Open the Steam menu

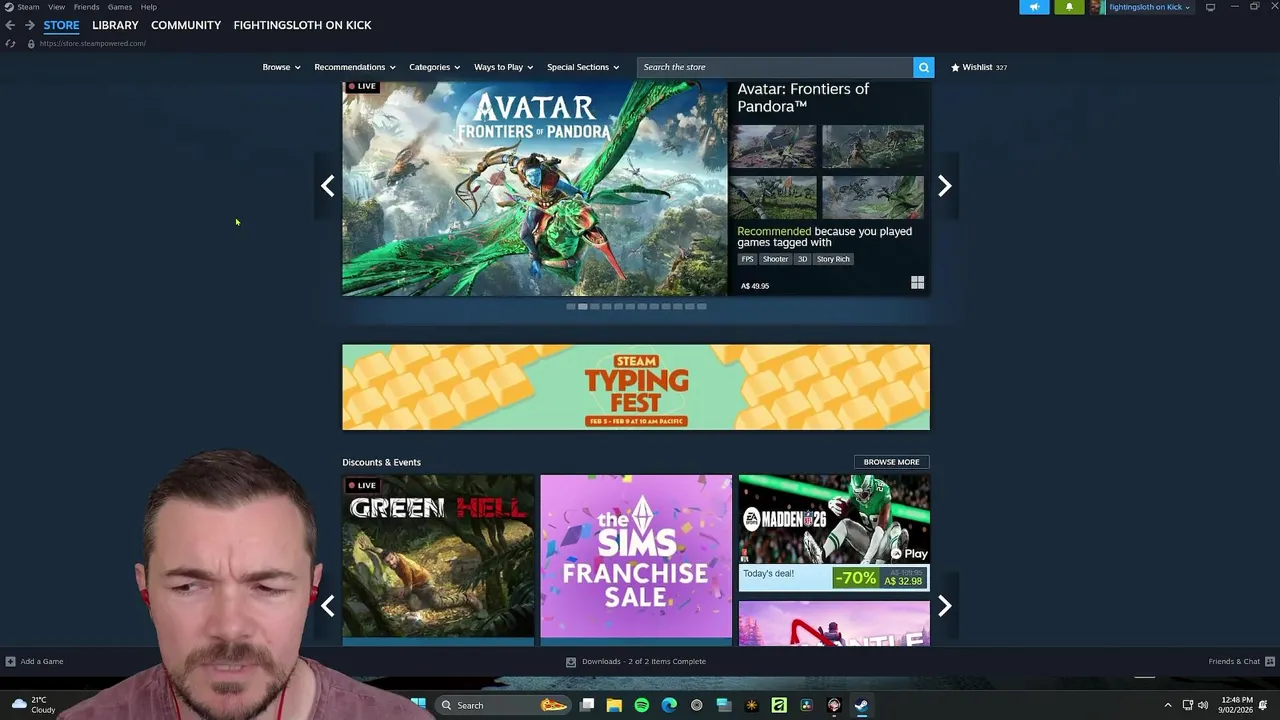(28, 7)
